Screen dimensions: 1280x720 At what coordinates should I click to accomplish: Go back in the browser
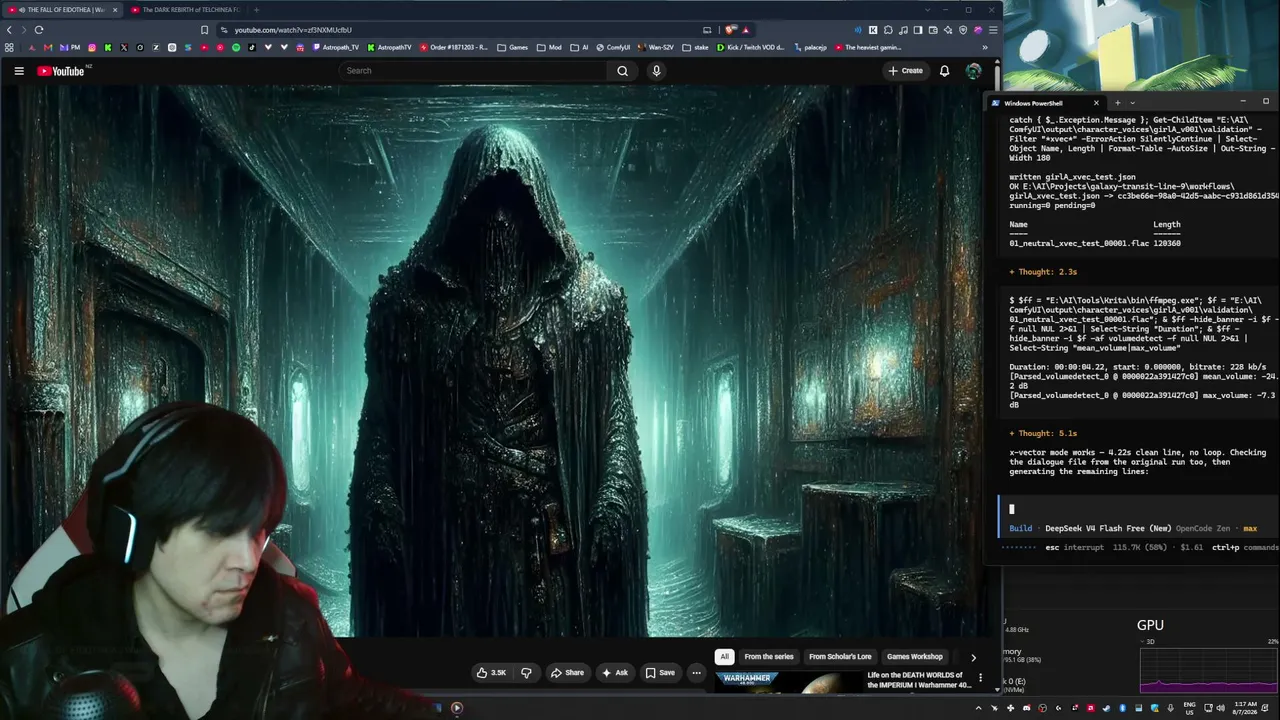point(9,30)
